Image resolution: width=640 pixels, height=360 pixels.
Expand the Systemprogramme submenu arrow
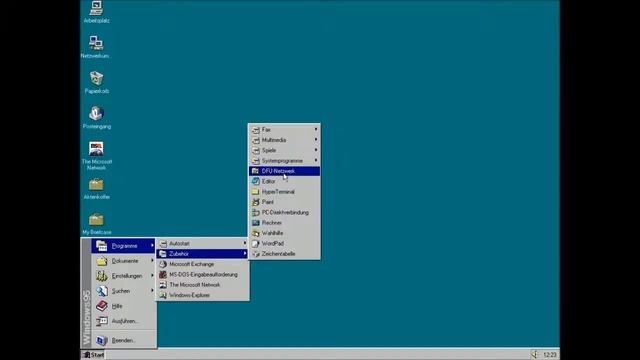[316, 160]
